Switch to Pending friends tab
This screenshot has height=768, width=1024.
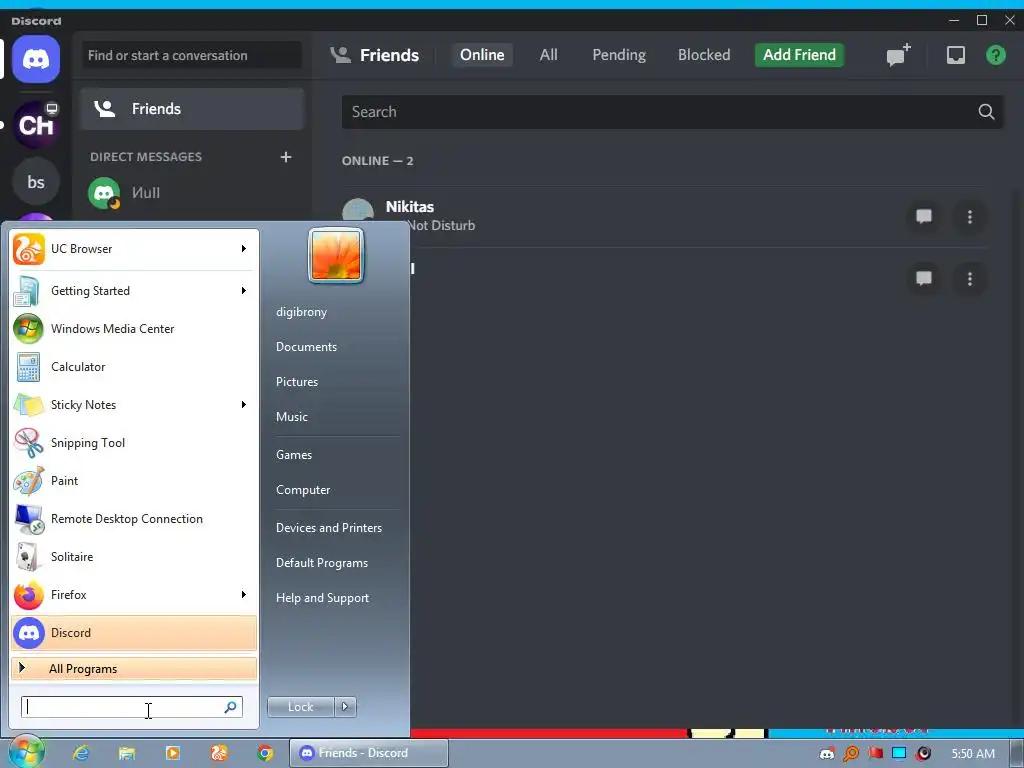[619, 55]
